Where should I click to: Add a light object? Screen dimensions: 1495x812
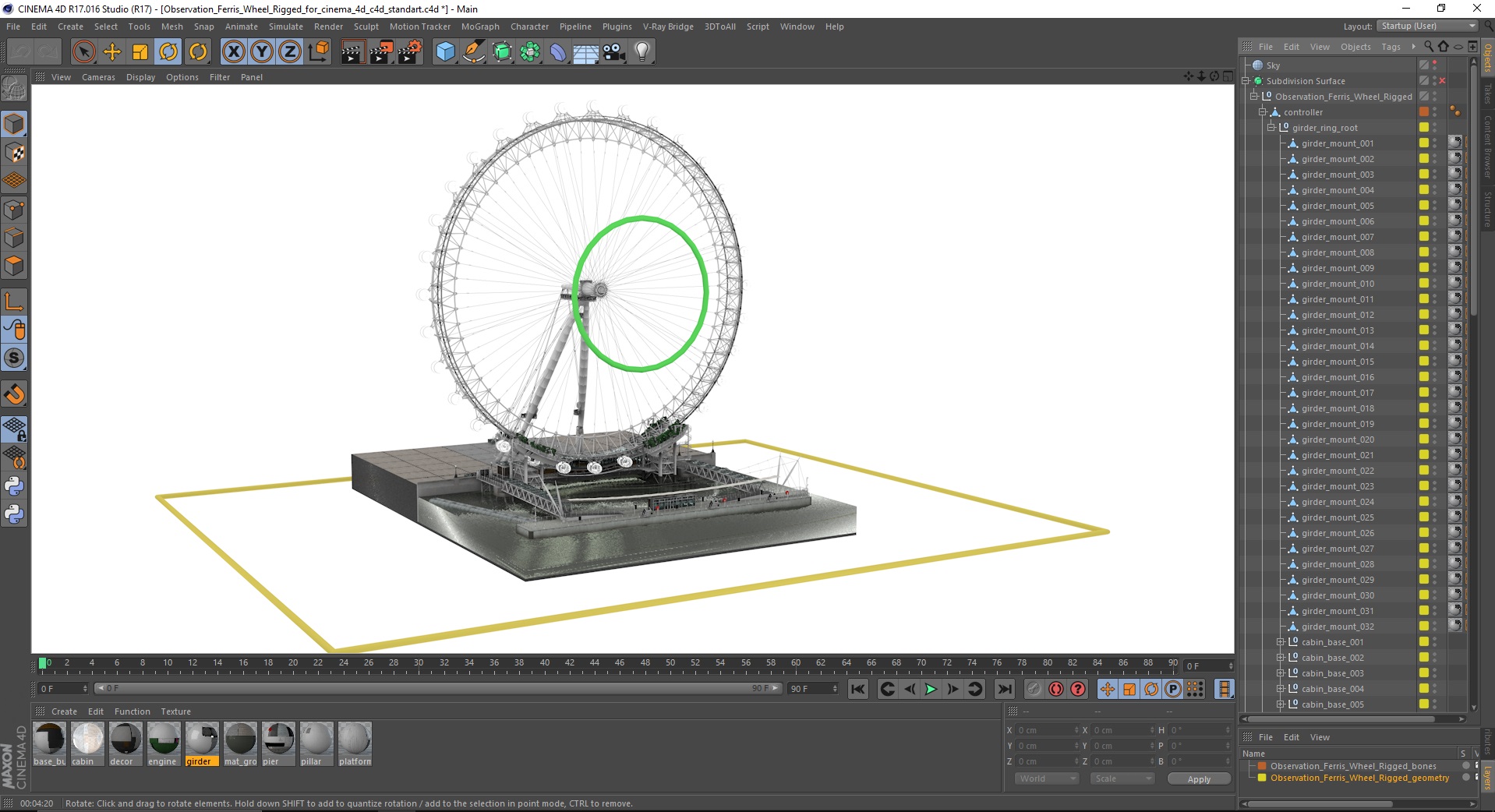coord(642,52)
